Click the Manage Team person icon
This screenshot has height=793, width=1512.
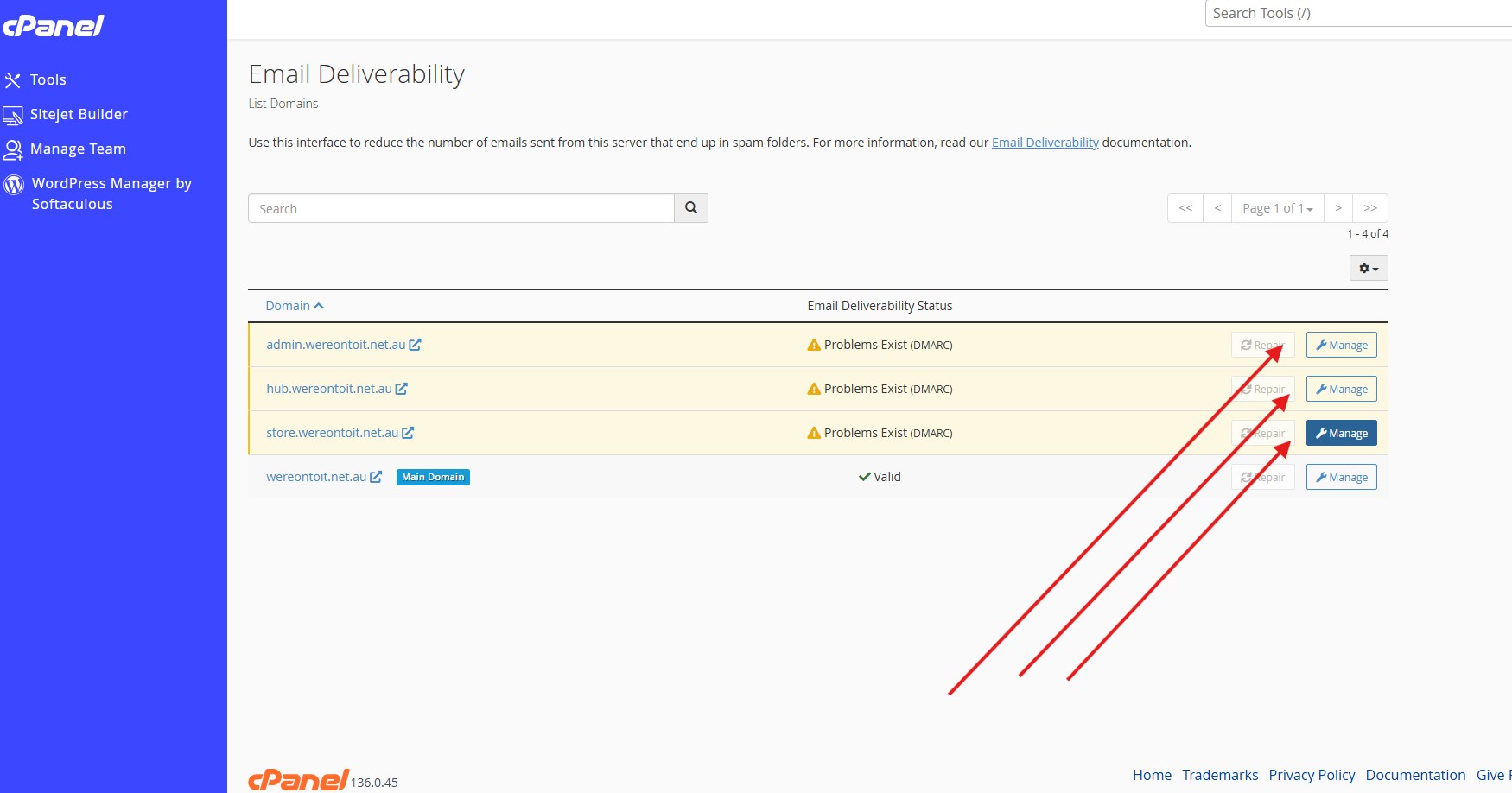coord(13,149)
